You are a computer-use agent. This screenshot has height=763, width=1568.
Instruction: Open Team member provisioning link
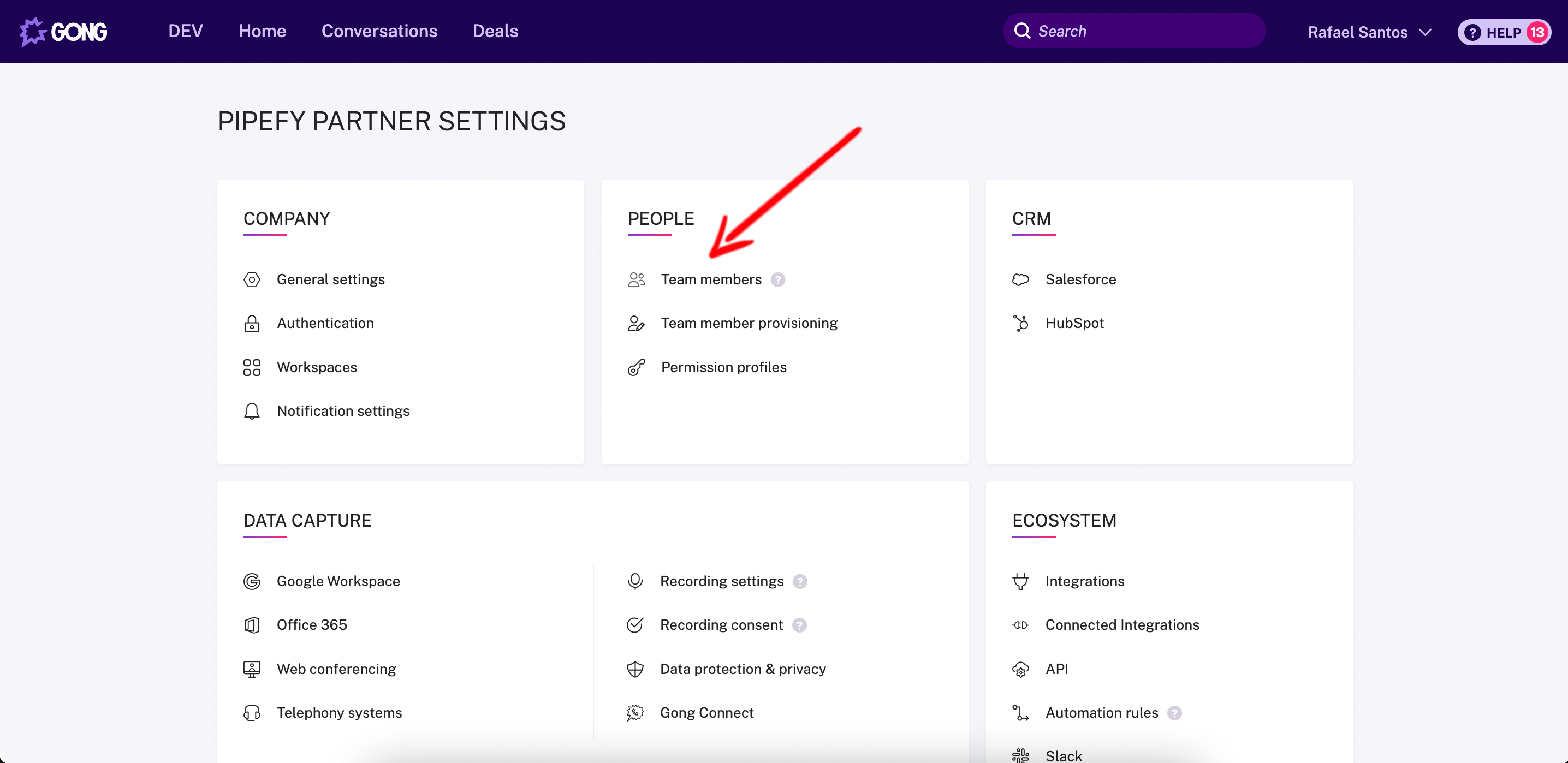pyautogui.click(x=749, y=323)
